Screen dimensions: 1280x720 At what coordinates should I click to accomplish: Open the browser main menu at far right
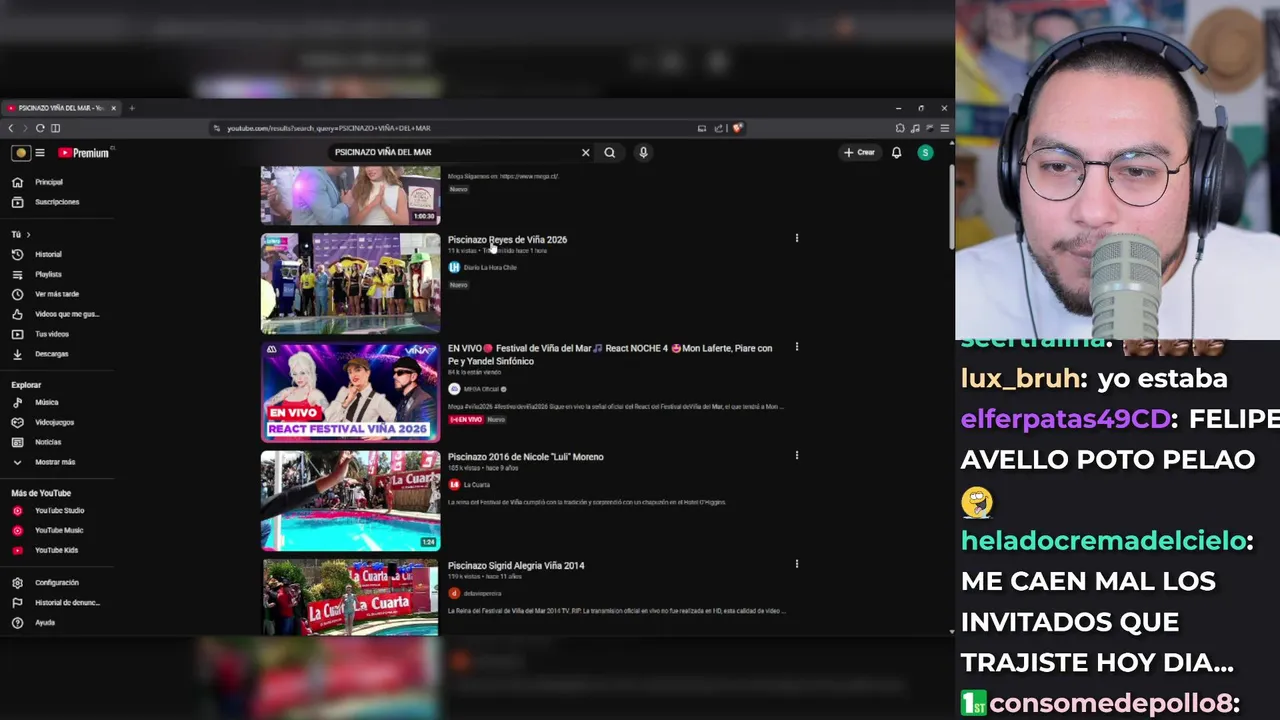click(x=944, y=128)
